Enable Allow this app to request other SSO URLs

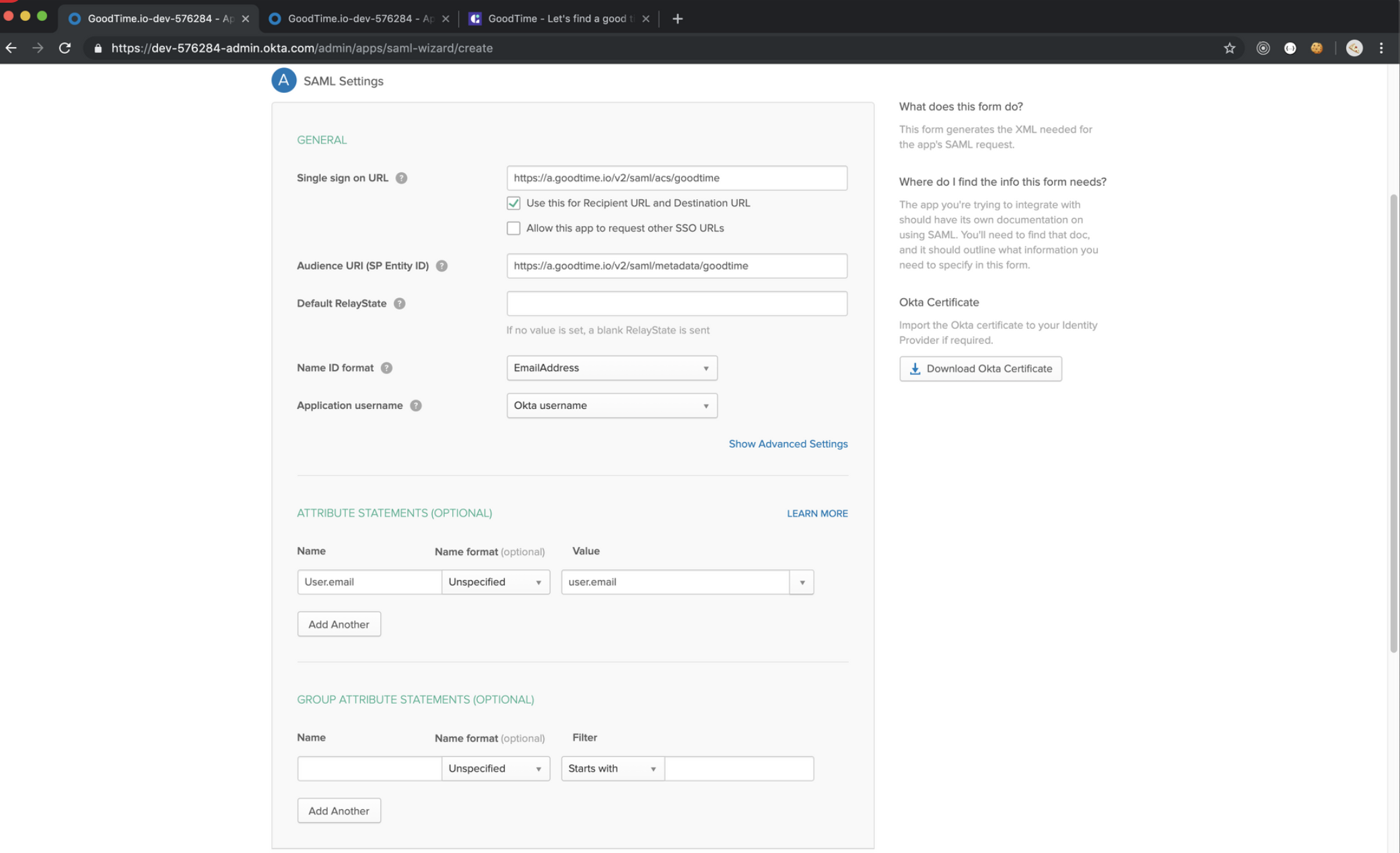[x=514, y=228]
